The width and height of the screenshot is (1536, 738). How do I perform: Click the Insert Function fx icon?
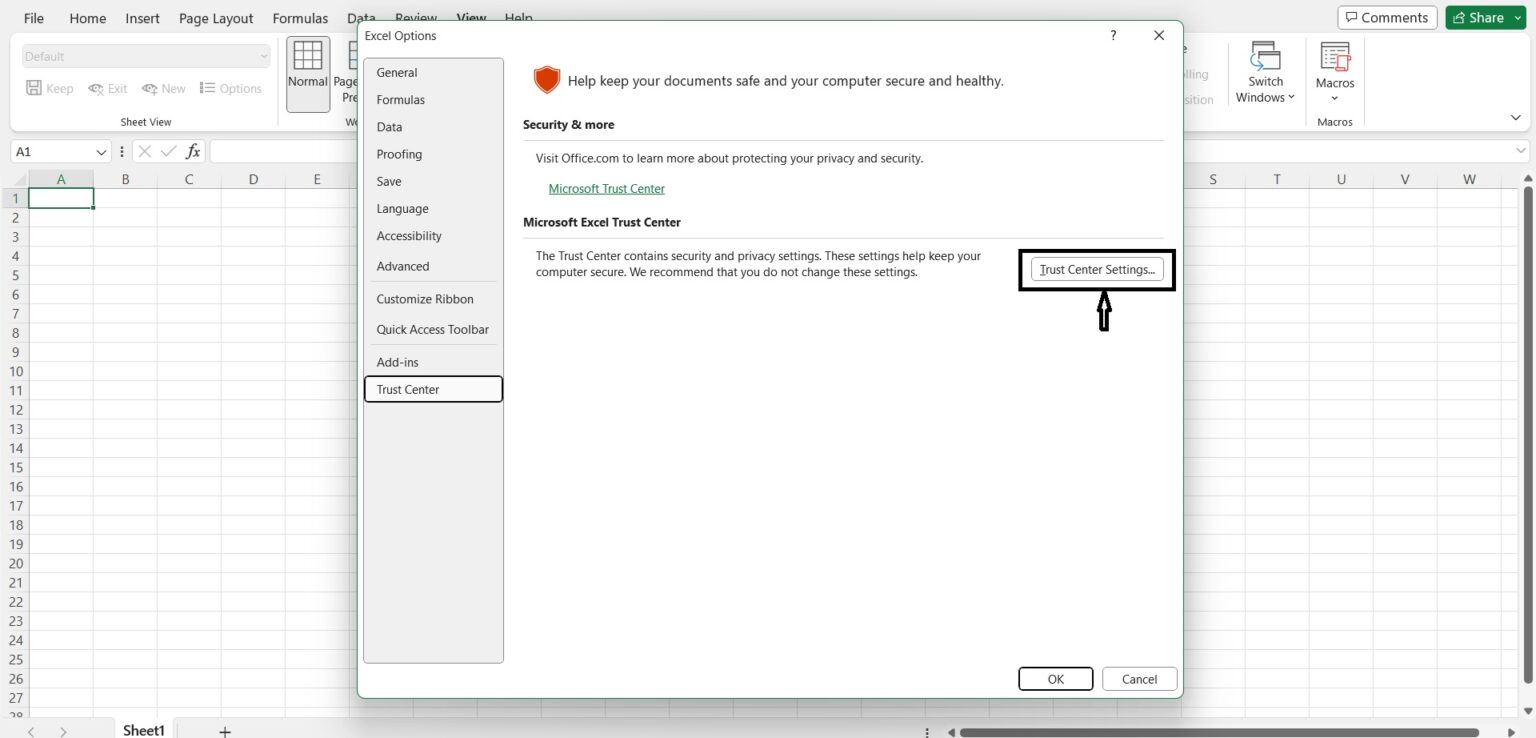pyautogui.click(x=192, y=151)
